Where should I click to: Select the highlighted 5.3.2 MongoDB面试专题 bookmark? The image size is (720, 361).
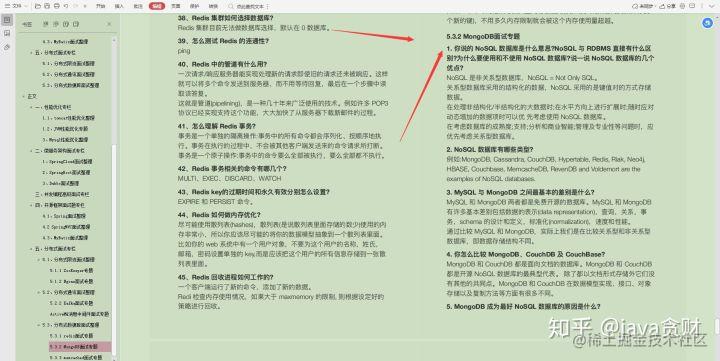coord(80,347)
